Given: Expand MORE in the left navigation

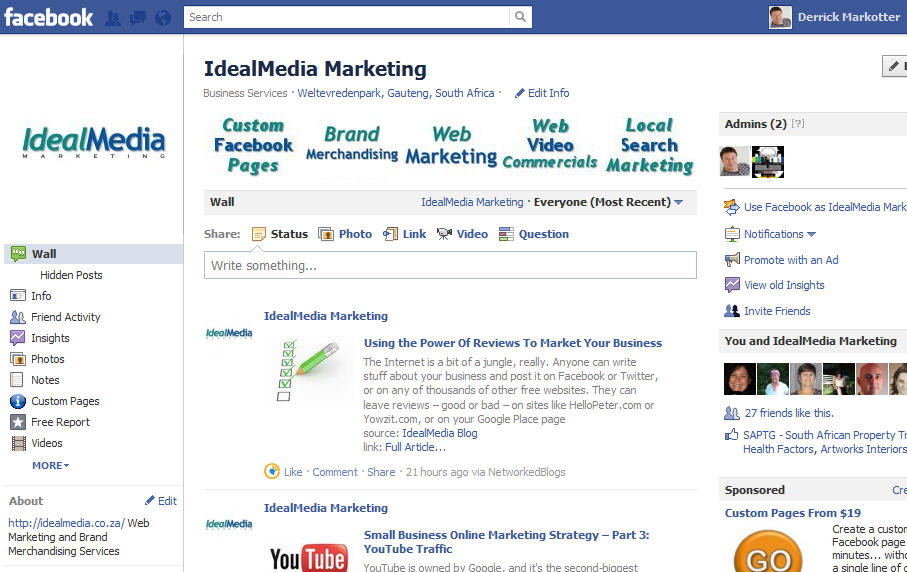Looking at the screenshot, I should pos(51,466).
